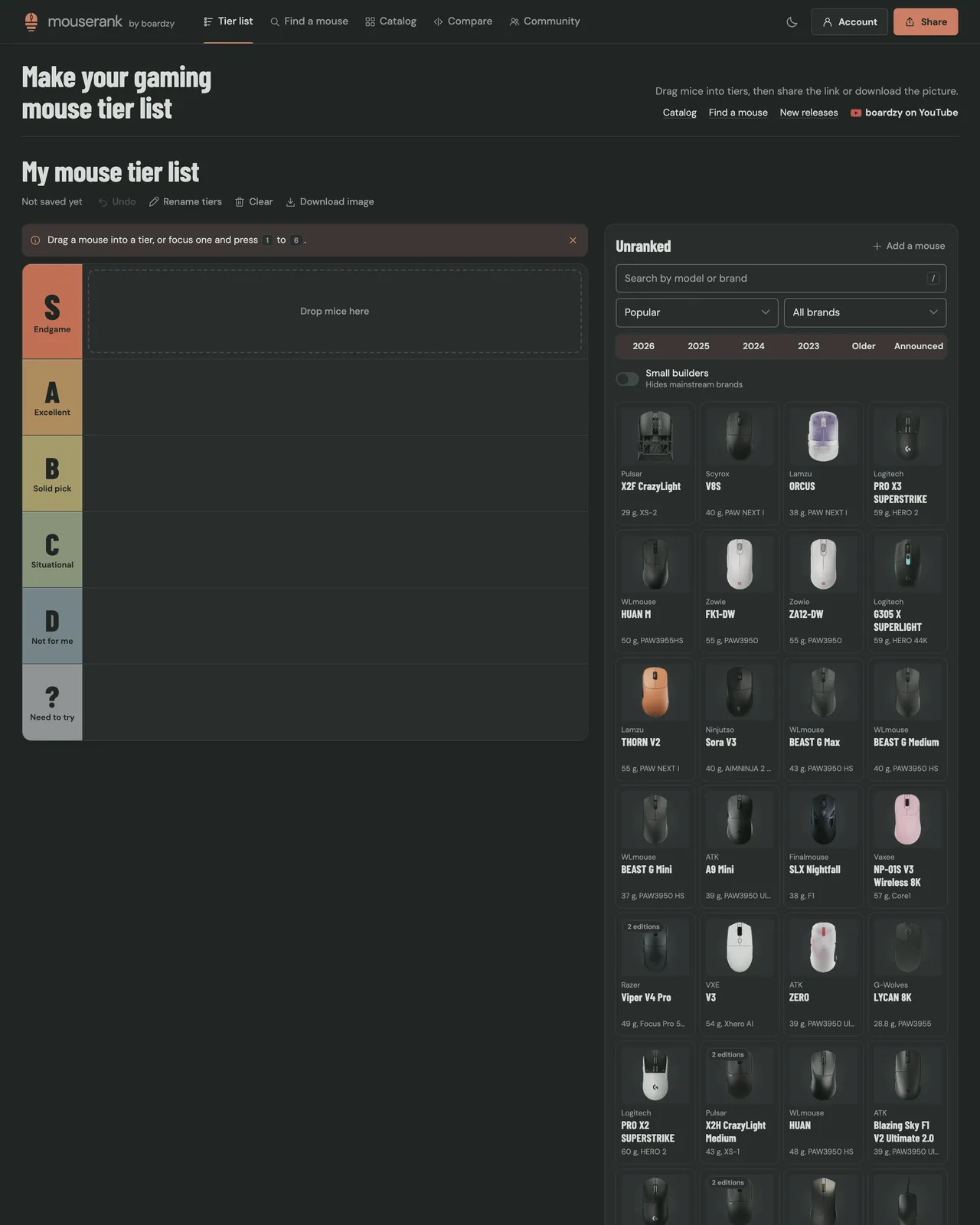The image size is (980, 1225).
Task: Select the 2024 year filter
Action: [x=753, y=346]
